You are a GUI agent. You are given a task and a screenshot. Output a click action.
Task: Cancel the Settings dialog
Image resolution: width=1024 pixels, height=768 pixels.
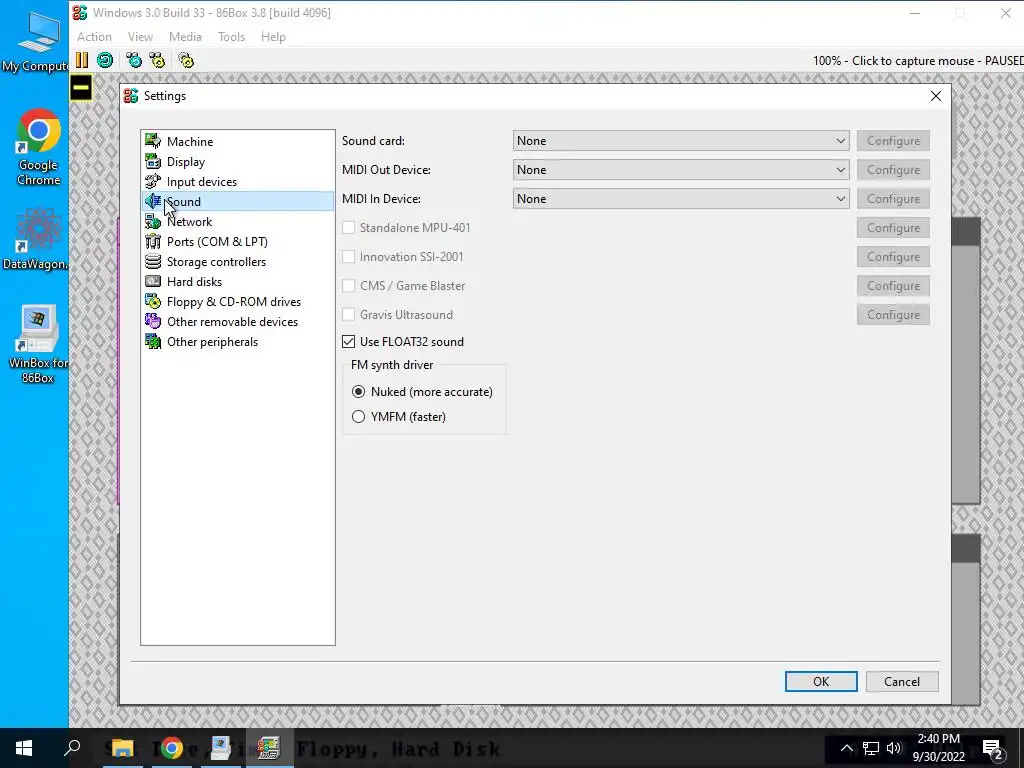pyautogui.click(x=902, y=682)
